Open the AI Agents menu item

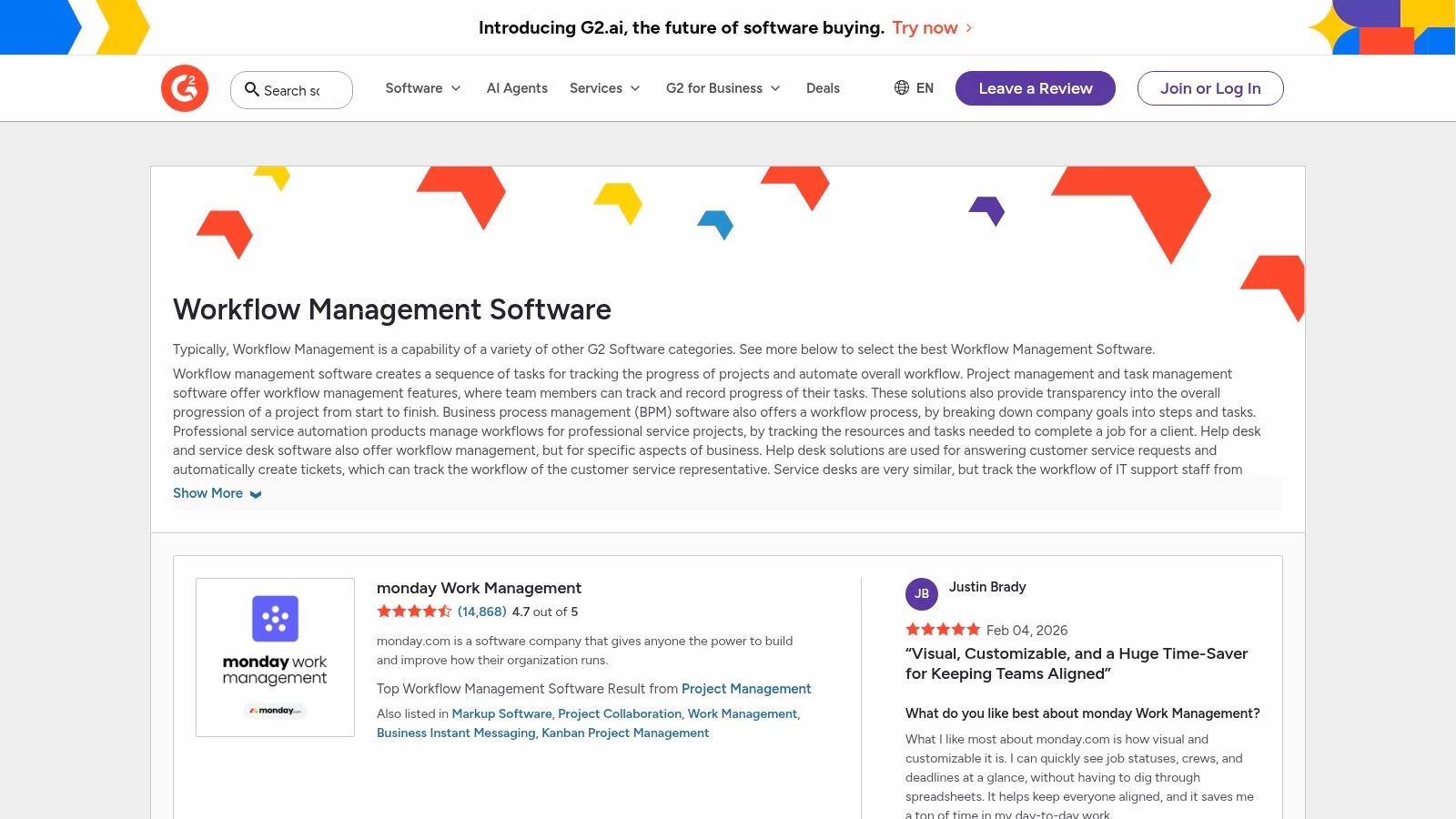click(517, 88)
